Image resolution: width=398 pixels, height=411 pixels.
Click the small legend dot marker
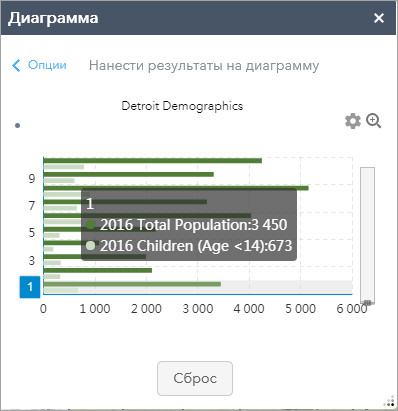point(18,126)
